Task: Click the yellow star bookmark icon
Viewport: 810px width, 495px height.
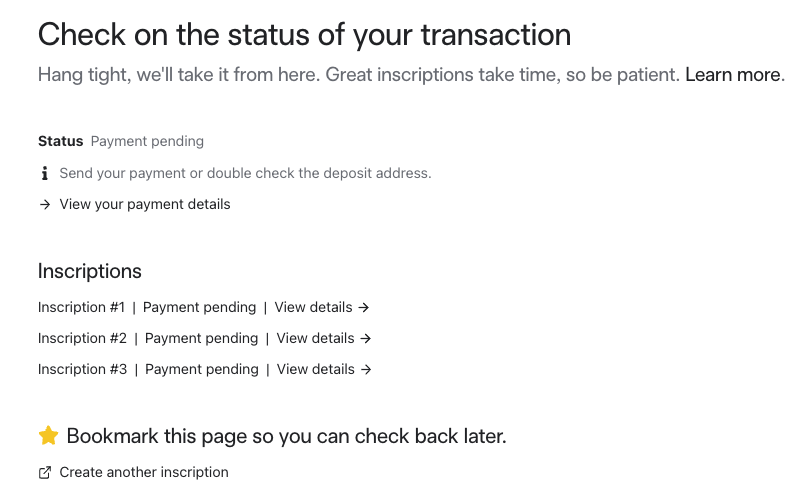Action: tap(49, 436)
